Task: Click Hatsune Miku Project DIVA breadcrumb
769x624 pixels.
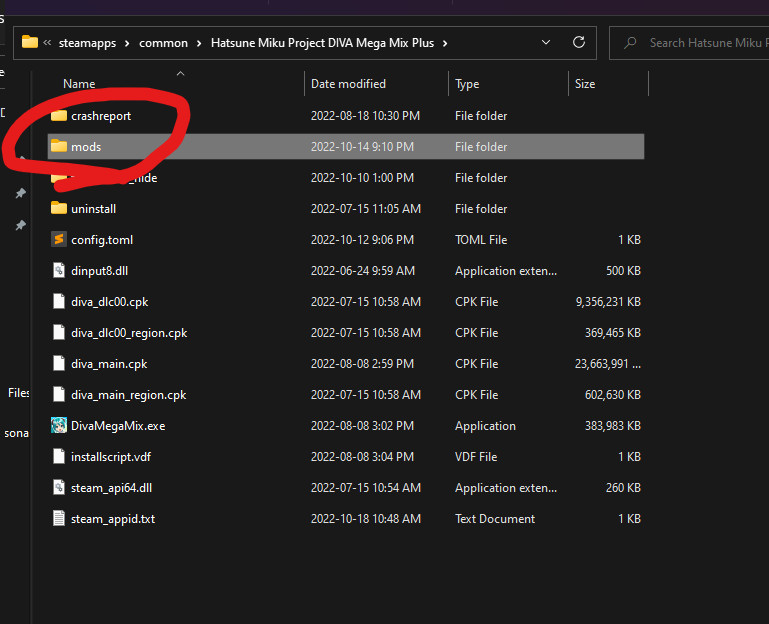Action: 322,43
